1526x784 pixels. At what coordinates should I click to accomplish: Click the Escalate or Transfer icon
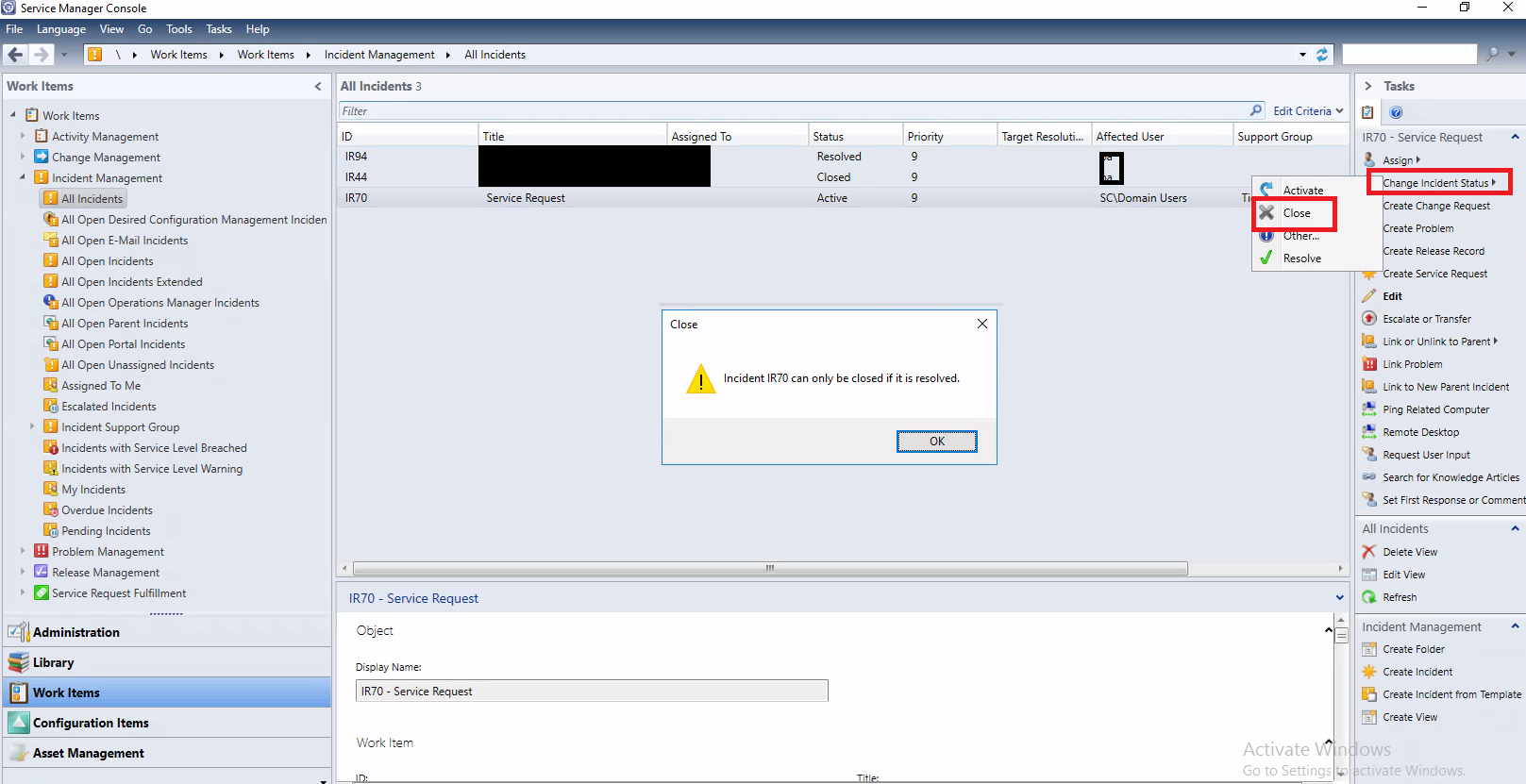pyautogui.click(x=1369, y=319)
